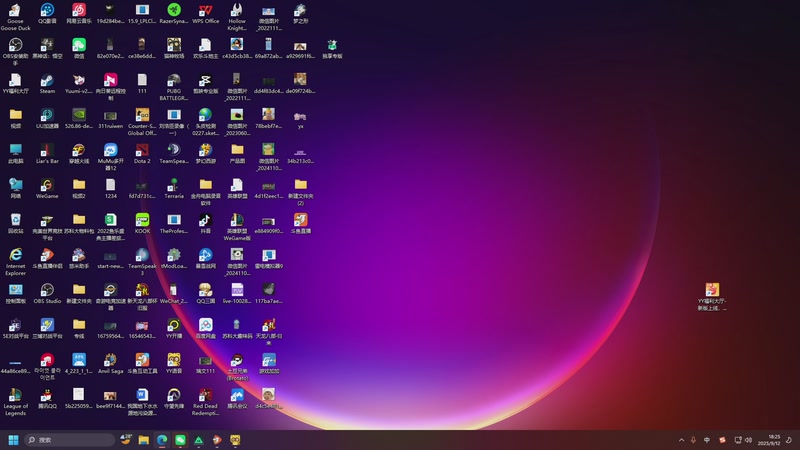Viewport: 800px width, 450px height.
Task: Open the Counter-Strike Global Offensive icon
Action: (142, 121)
